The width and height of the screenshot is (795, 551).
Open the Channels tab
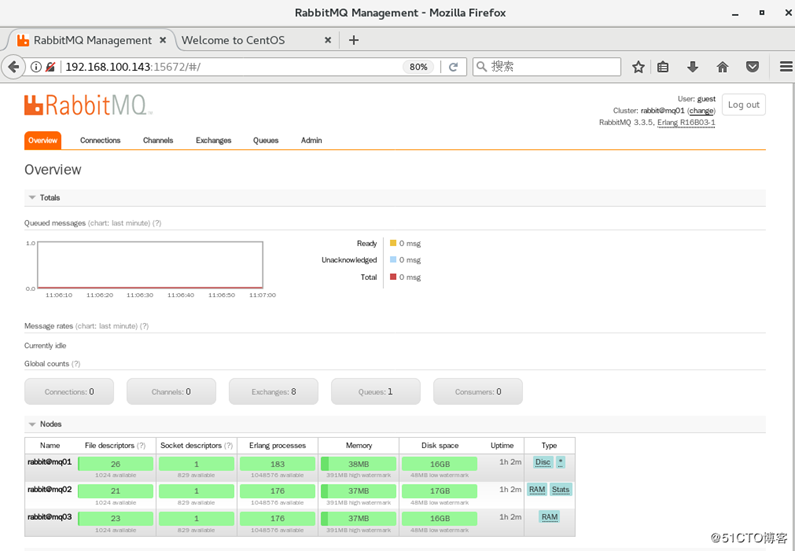pyautogui.click(x=158, y=140)
